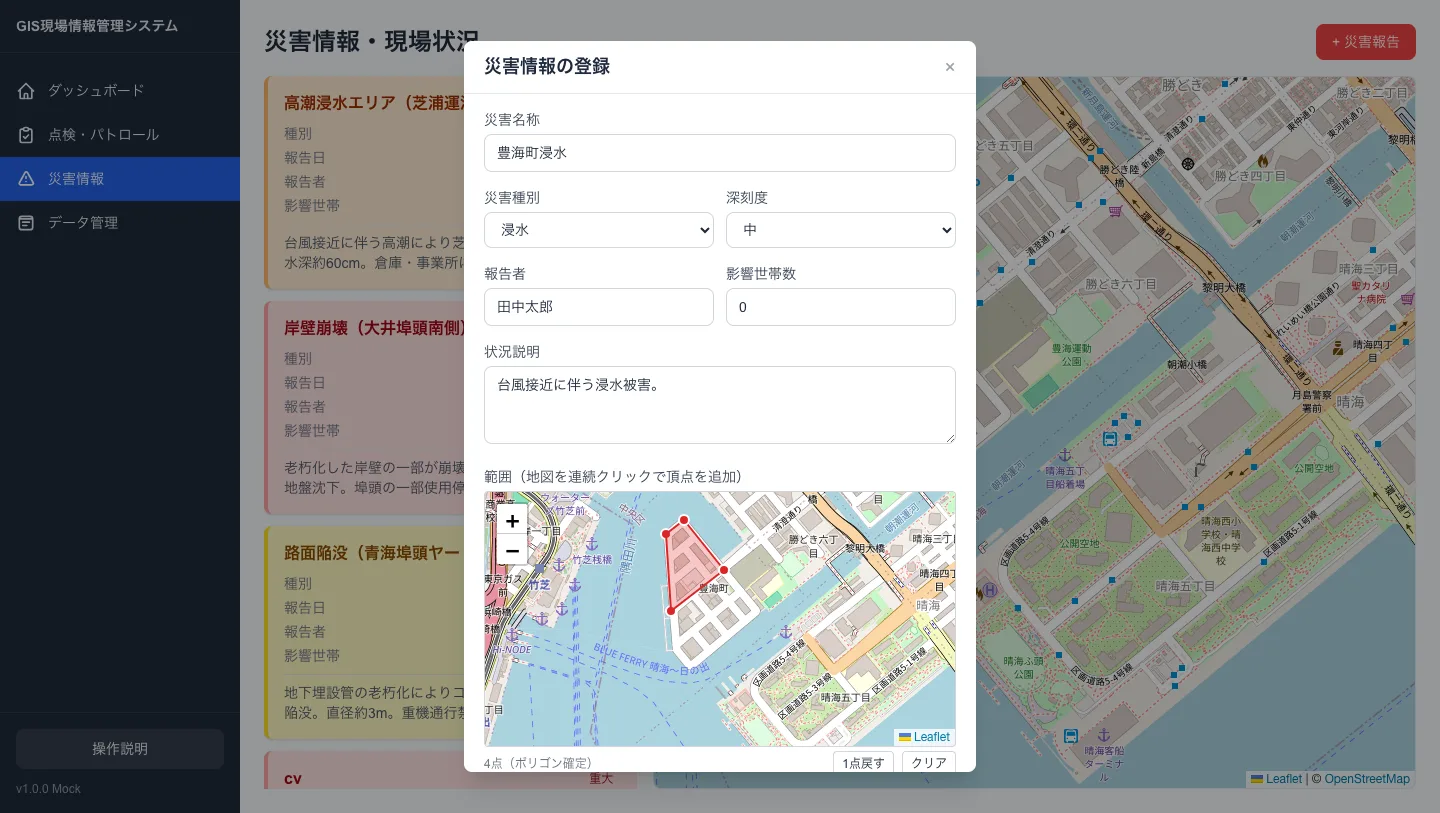
Task: Zoom in on the dialog mini map
Action: [512, 521]
